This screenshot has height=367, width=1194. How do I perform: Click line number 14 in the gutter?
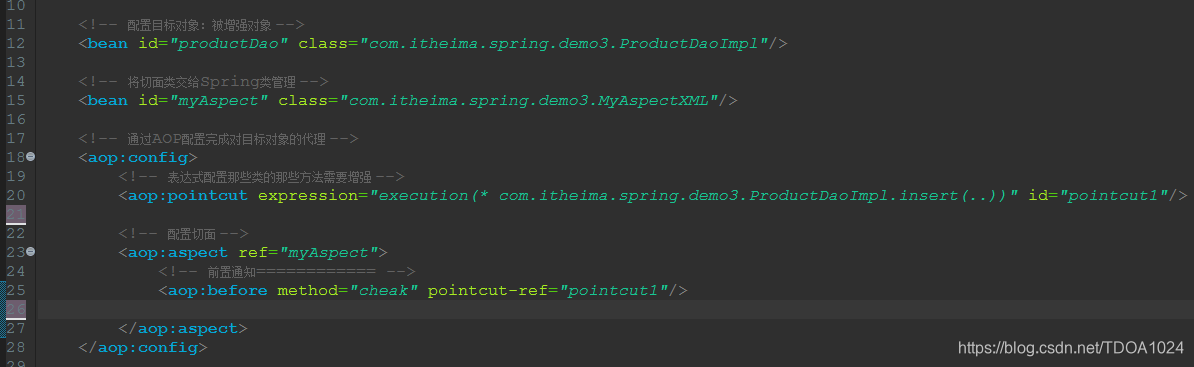15,81
